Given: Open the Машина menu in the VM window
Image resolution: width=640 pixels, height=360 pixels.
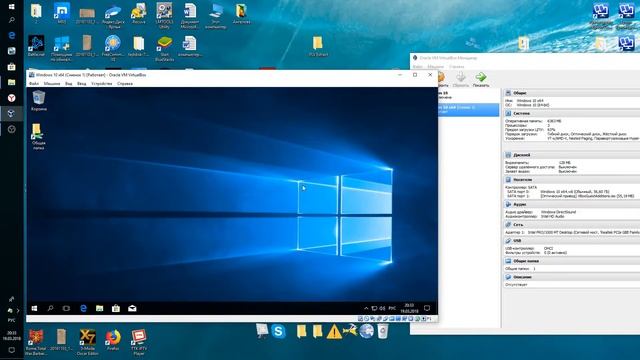Looking at the screenshot, I should 52,83.
